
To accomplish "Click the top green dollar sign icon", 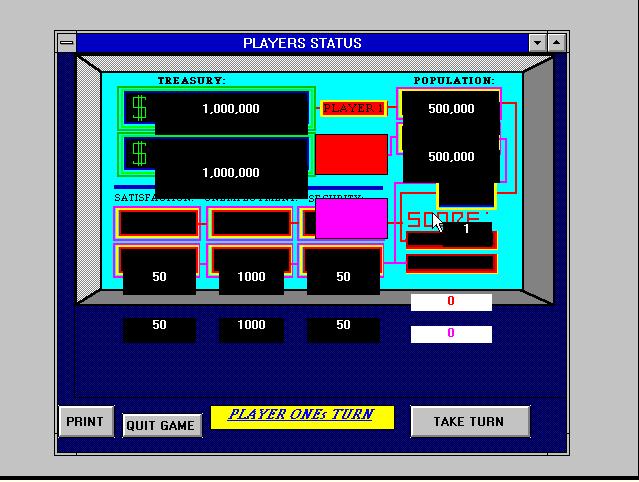I will [x=139, y=109].
